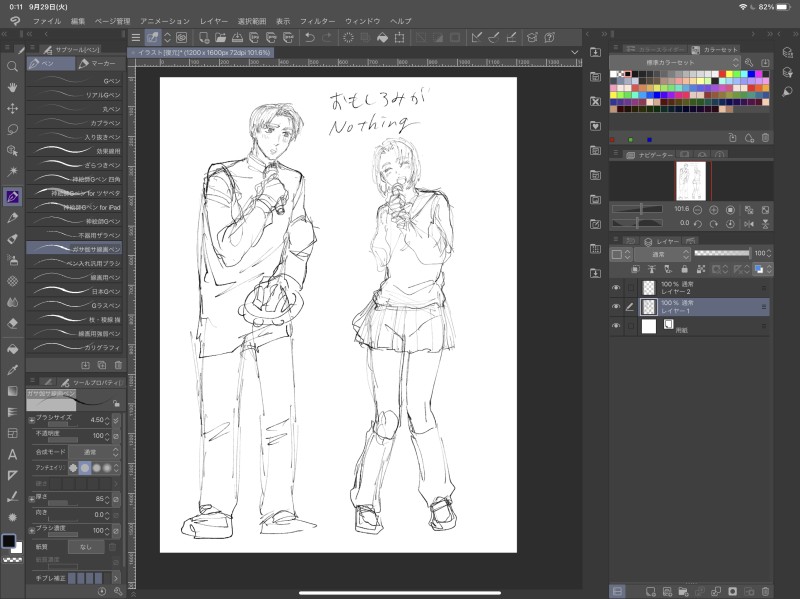Switch to the マーカー sub tool tab

(98, 63)
